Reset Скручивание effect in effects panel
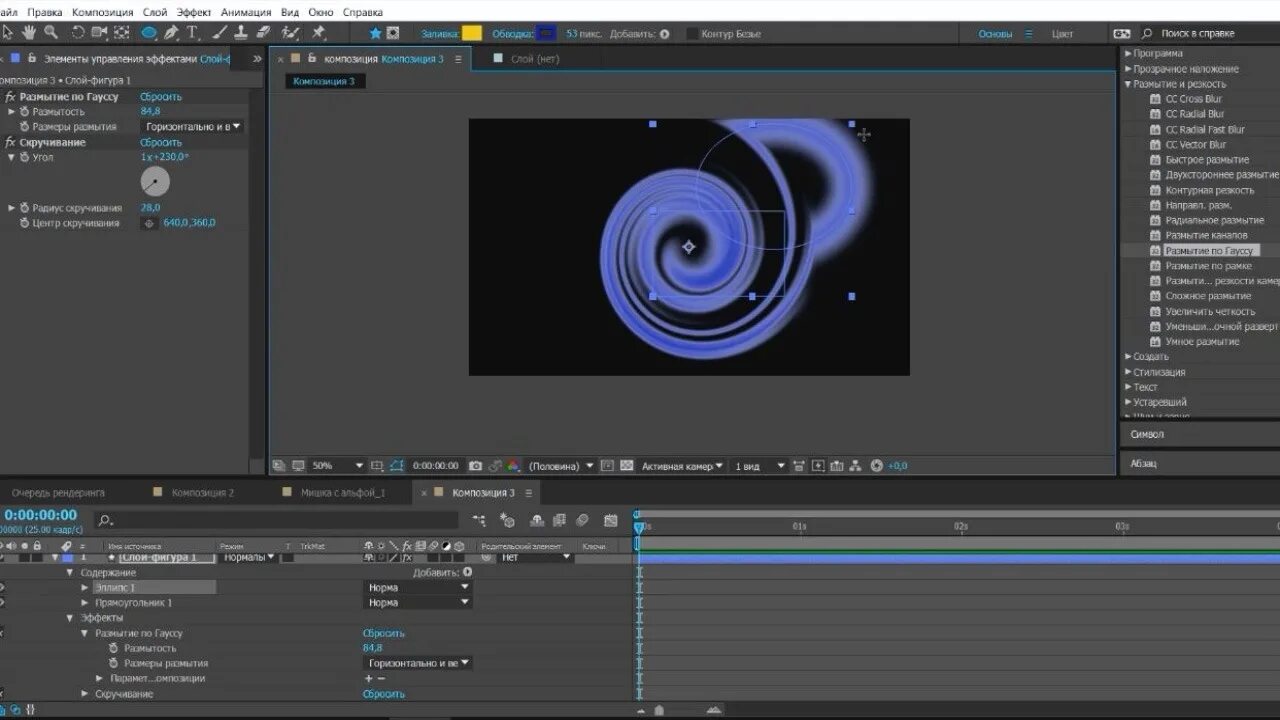 (160, 142)
